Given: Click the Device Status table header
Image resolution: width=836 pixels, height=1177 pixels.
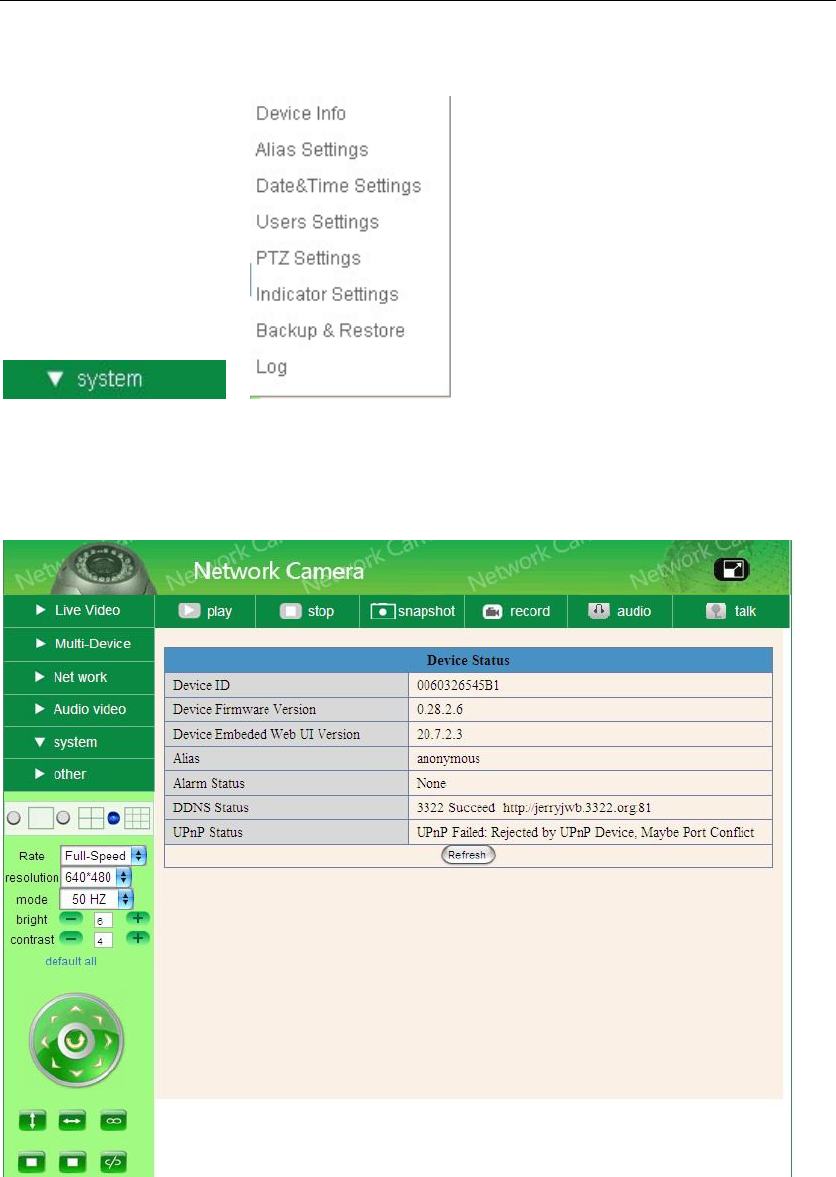Looking at the screenshot, I should pos(468,661).
